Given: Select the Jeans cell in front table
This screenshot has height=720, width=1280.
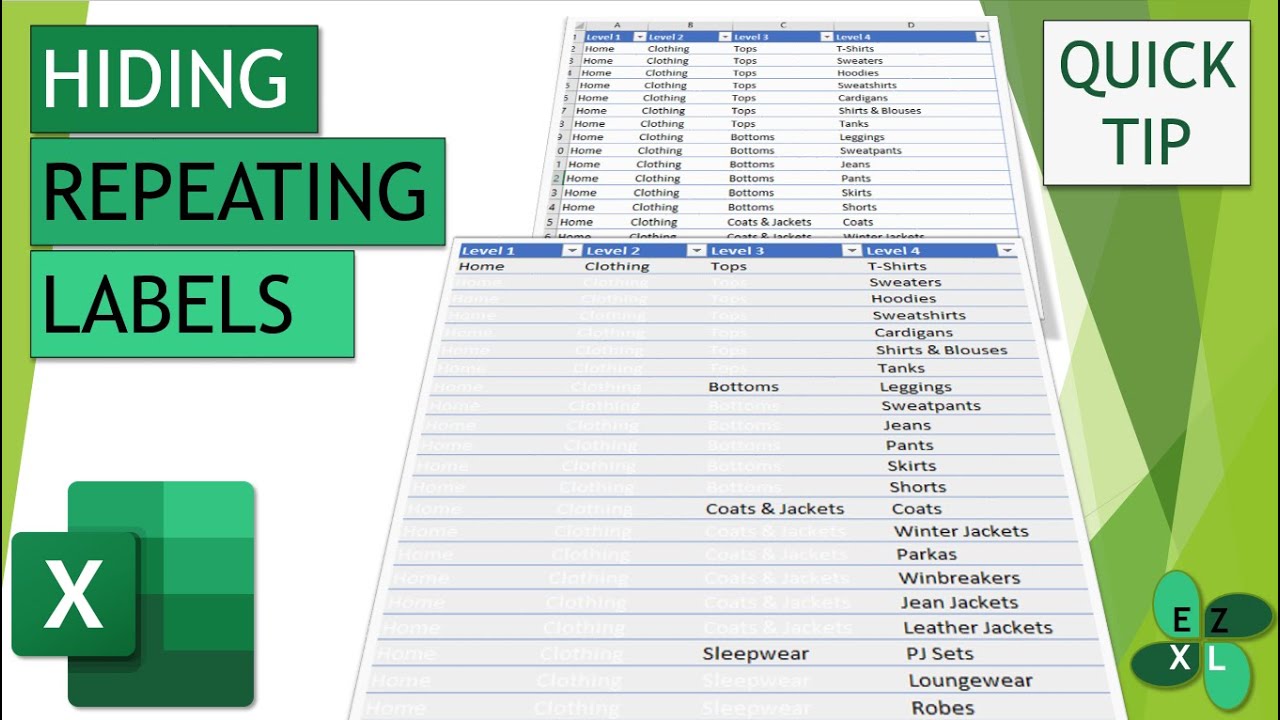Looking at the screenshot, I should pyautogui.click(x=907, y=426).
